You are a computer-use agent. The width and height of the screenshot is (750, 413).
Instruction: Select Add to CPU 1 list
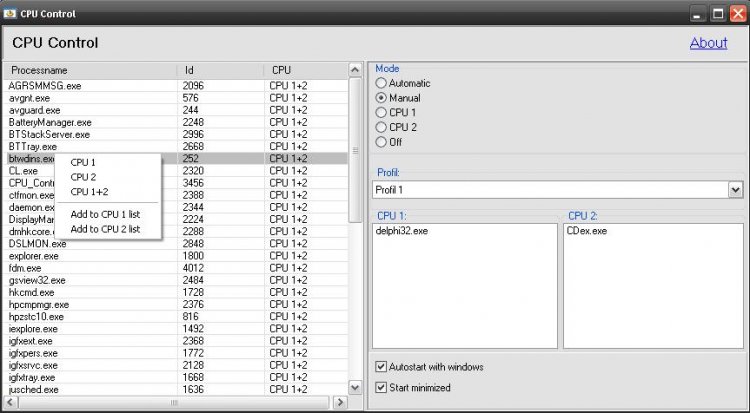[105, 214]
